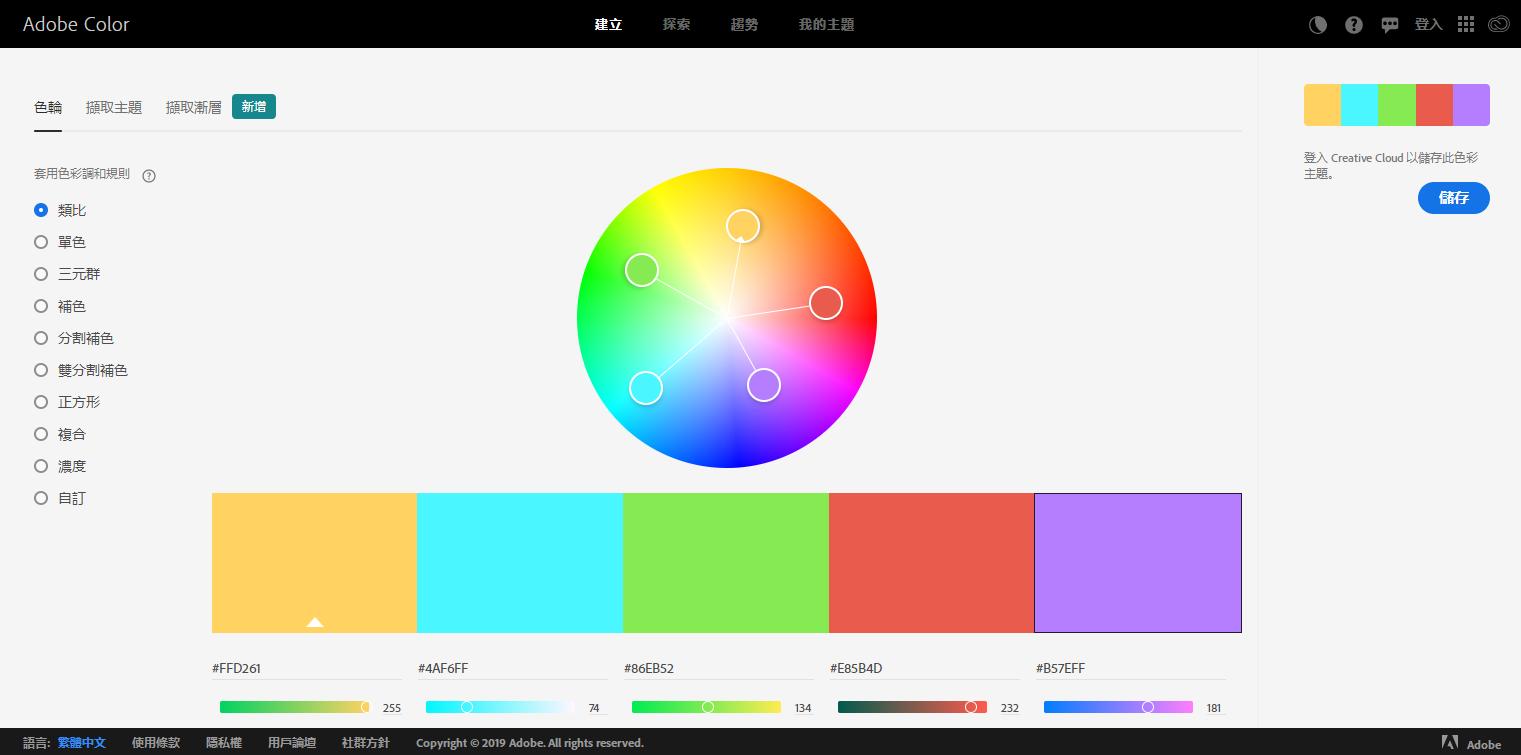Open the Adobe apps grid icon
Screen dimensions: 1521x755
click(1465, 25)
